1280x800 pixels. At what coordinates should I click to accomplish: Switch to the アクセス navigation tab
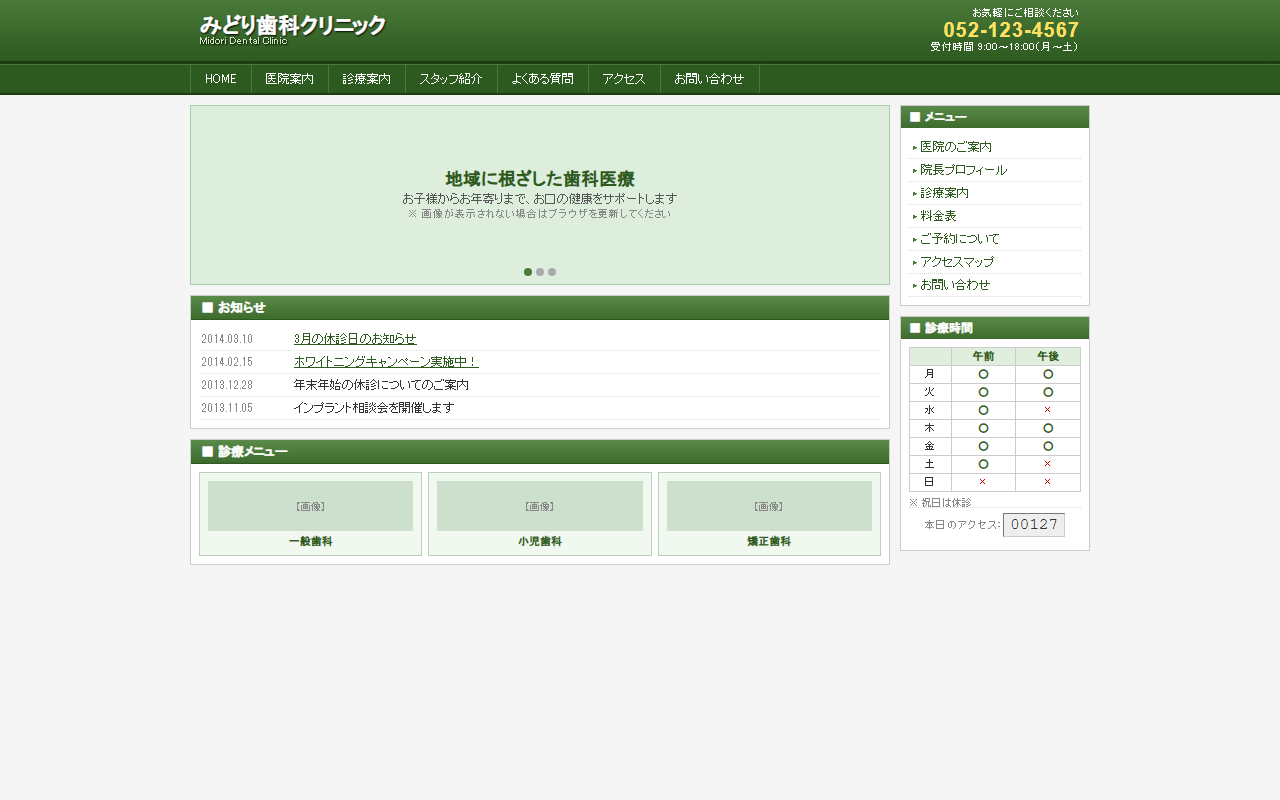coord(624,78)
